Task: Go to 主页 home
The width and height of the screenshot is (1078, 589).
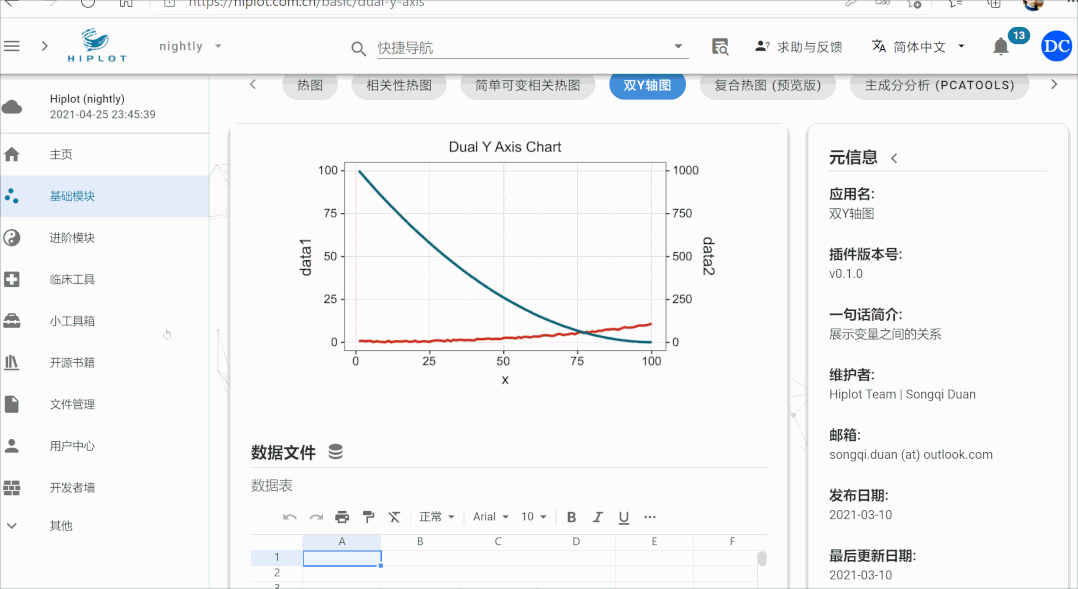Action: [104, 155]
